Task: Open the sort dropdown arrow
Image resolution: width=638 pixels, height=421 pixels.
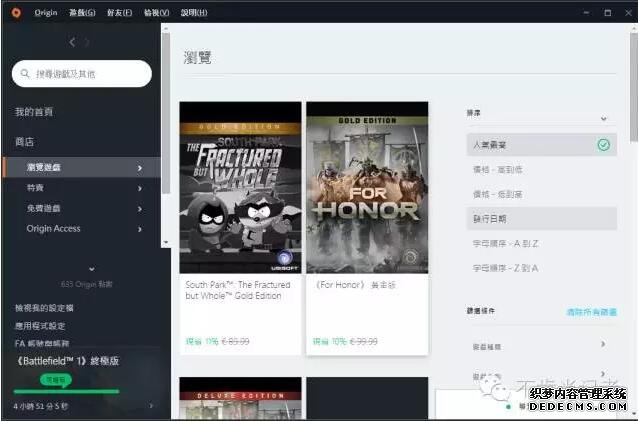Action: [603, 119]
